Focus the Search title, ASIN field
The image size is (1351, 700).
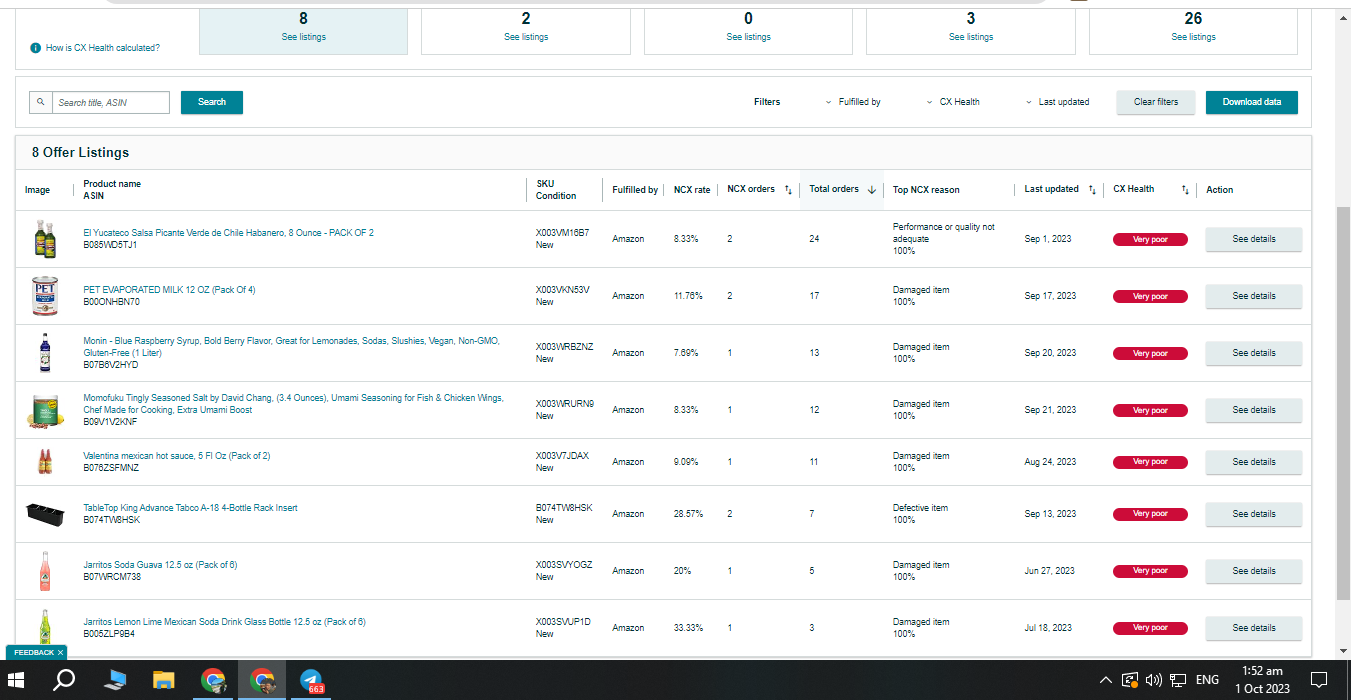[x=111, y=102]
